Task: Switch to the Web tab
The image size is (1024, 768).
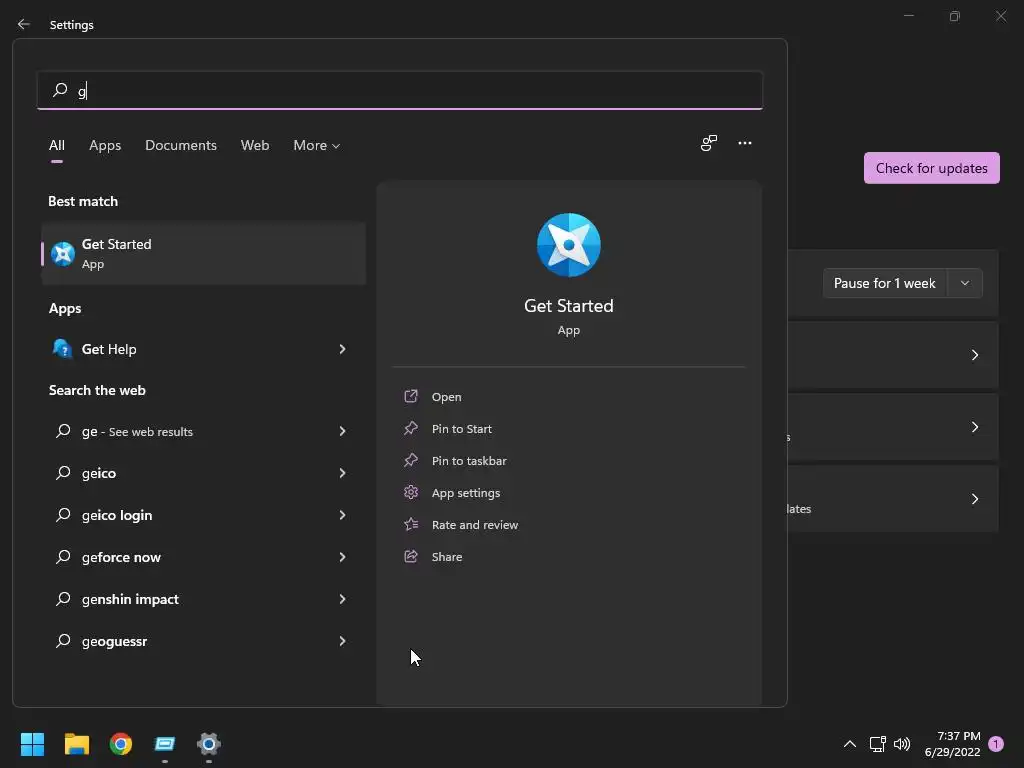Action: [x=255, y=145]
